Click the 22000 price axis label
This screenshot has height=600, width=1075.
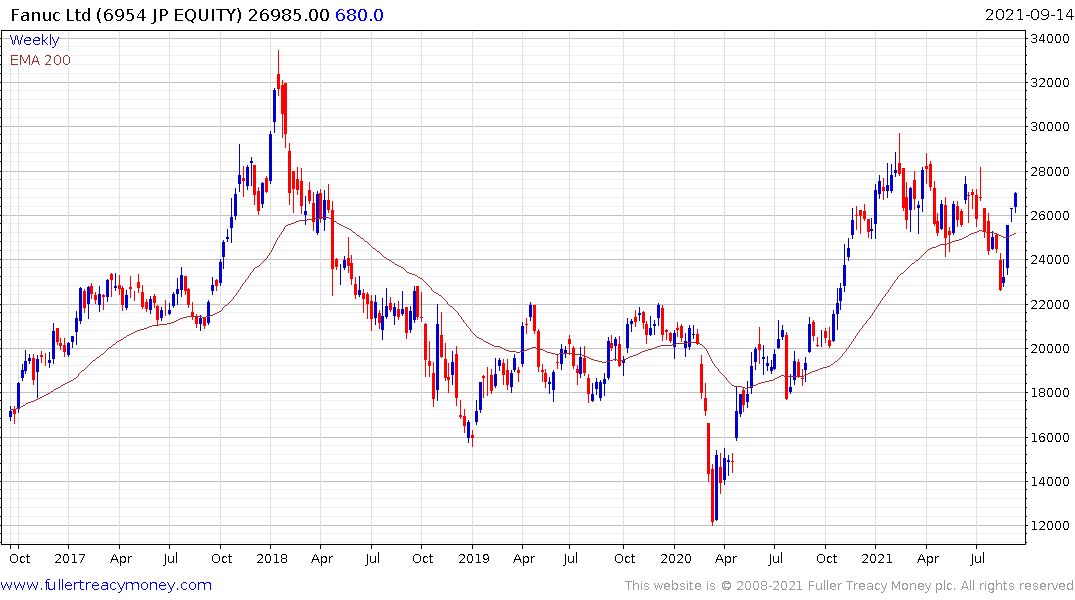(1049, 304)
